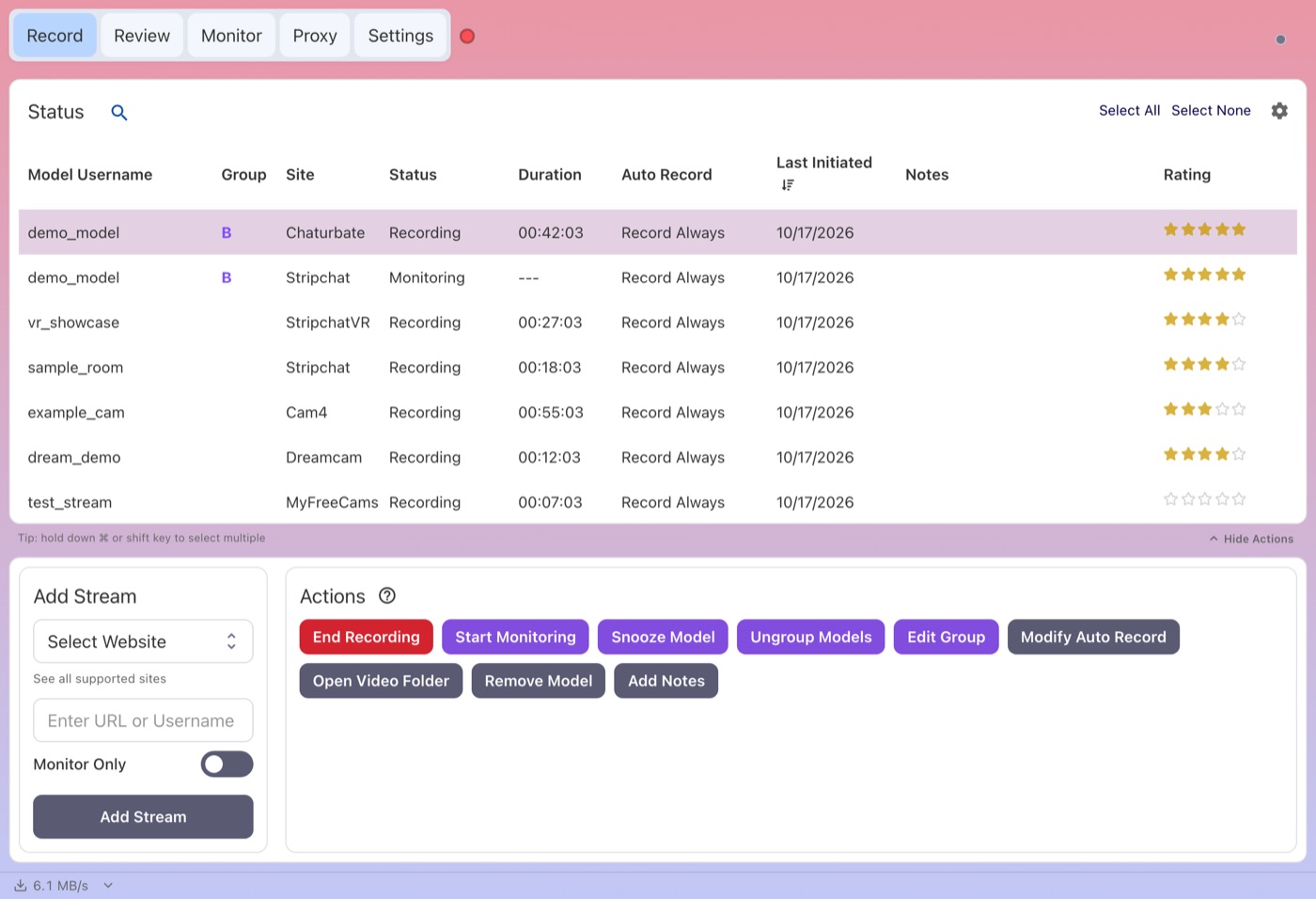Click star rating for test_stream row
Viewport: 1316px width, 899px height.
(1204, 499)
